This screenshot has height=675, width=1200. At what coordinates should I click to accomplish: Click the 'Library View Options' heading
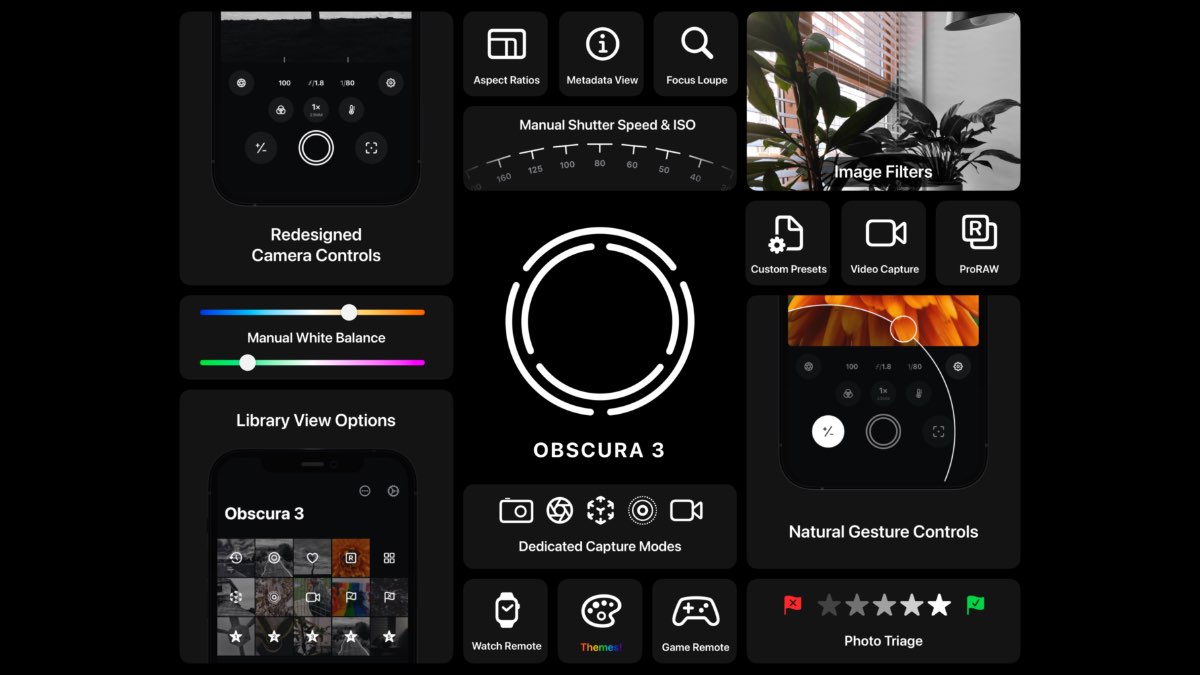tap(316, 420)
